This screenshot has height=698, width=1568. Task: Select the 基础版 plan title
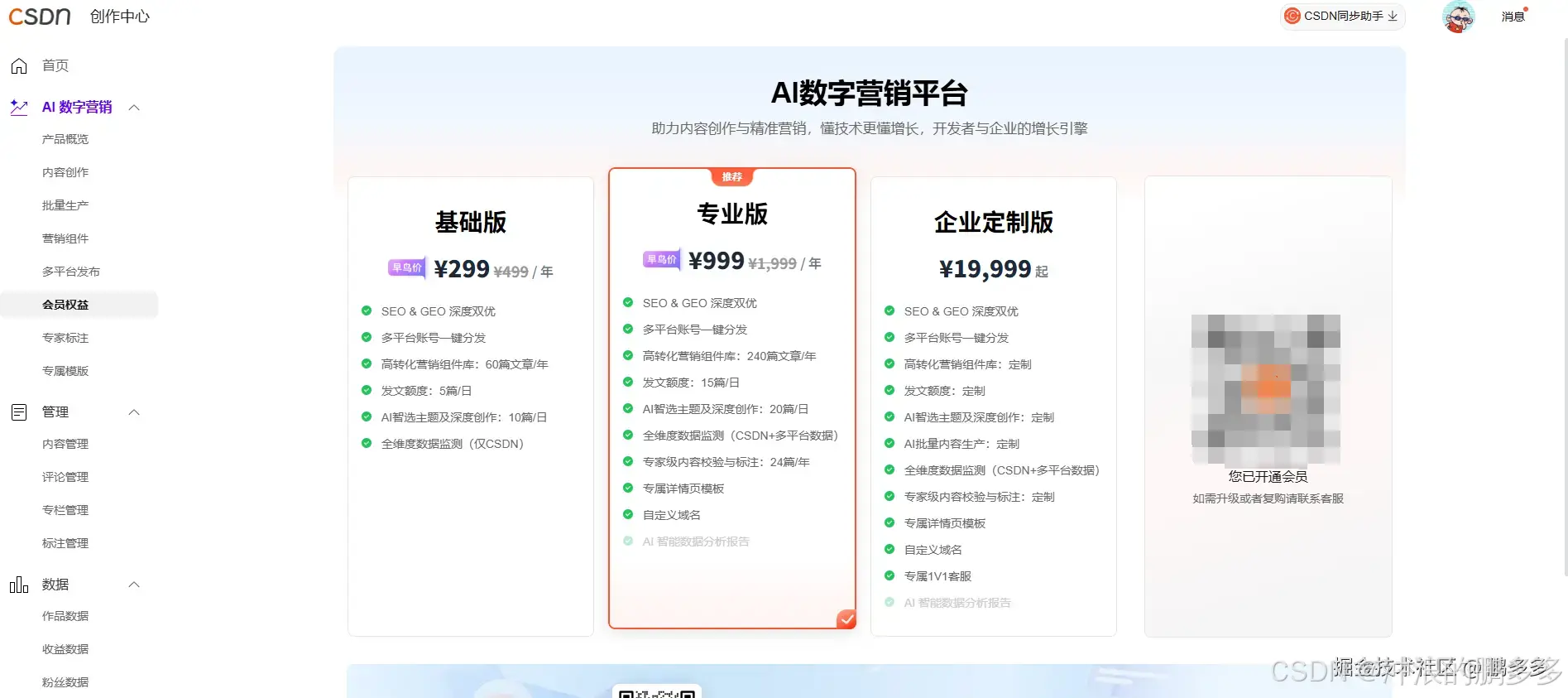(471, 222)
